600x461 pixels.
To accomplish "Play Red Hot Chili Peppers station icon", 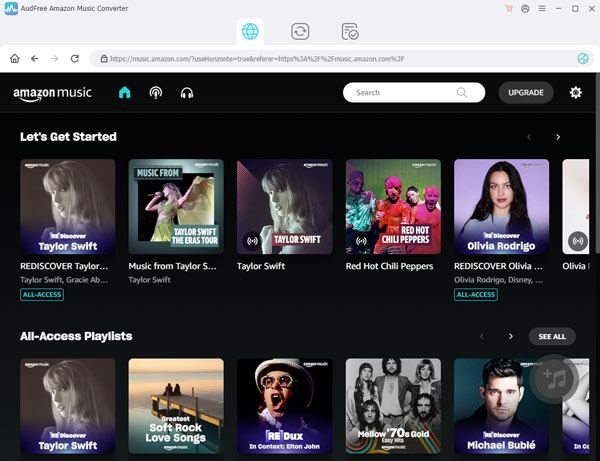I will pyautogui.click(x=361, y=241).
